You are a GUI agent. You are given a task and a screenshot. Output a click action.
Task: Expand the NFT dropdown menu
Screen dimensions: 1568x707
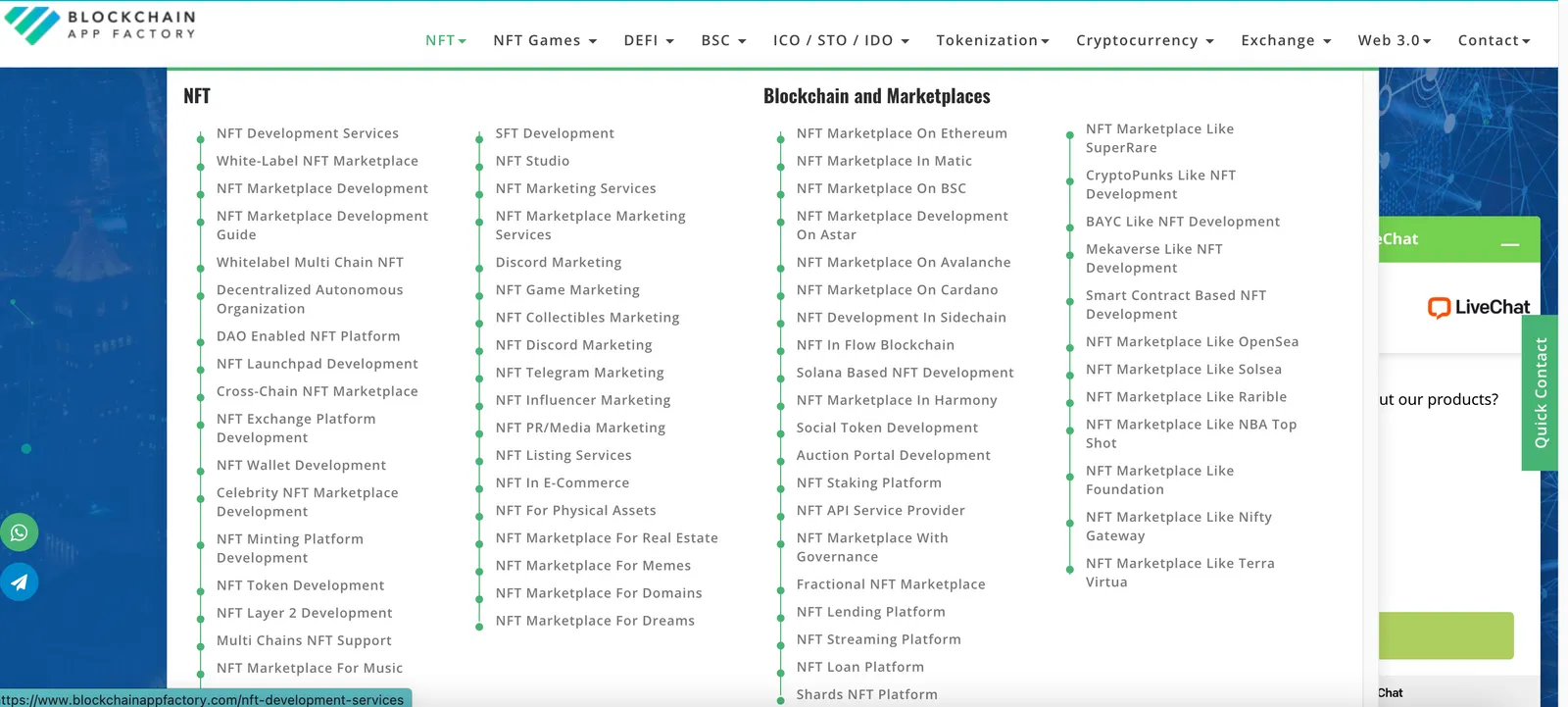coord(446,40)
